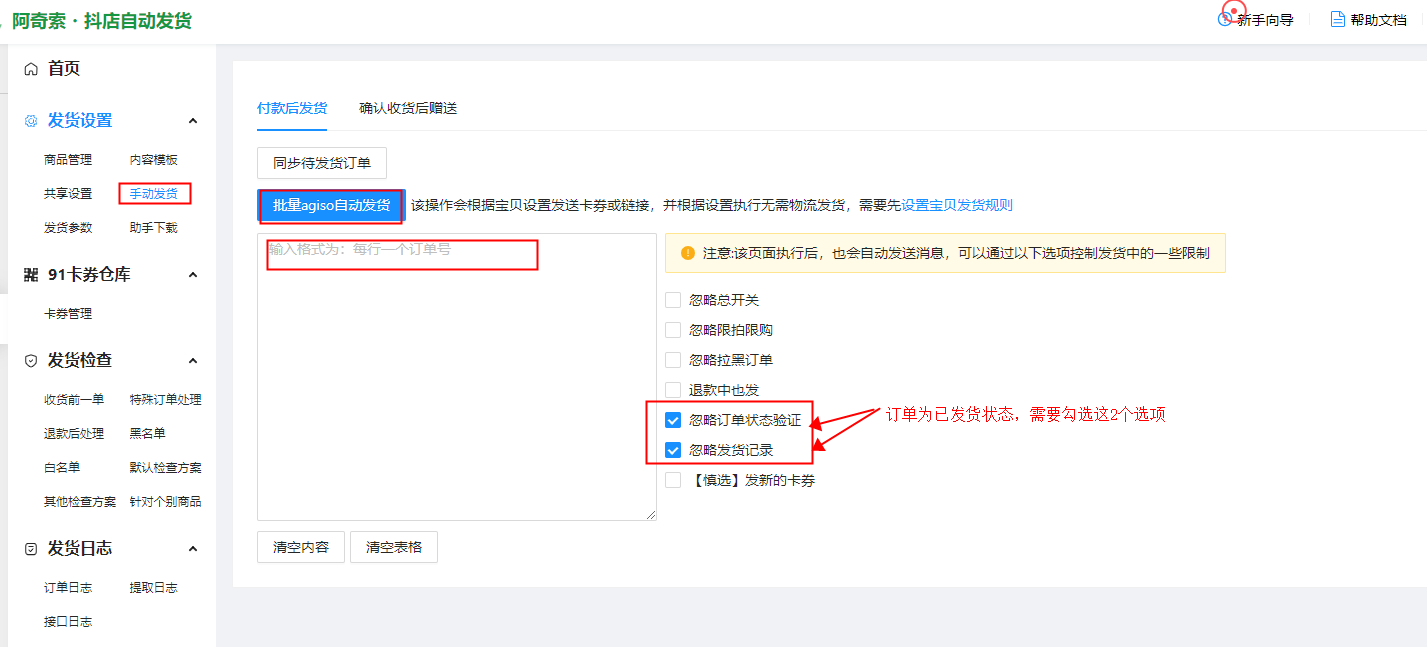Tick 退款中也发 checkbox
The image size is (1427, 647).
click(673, 390)
